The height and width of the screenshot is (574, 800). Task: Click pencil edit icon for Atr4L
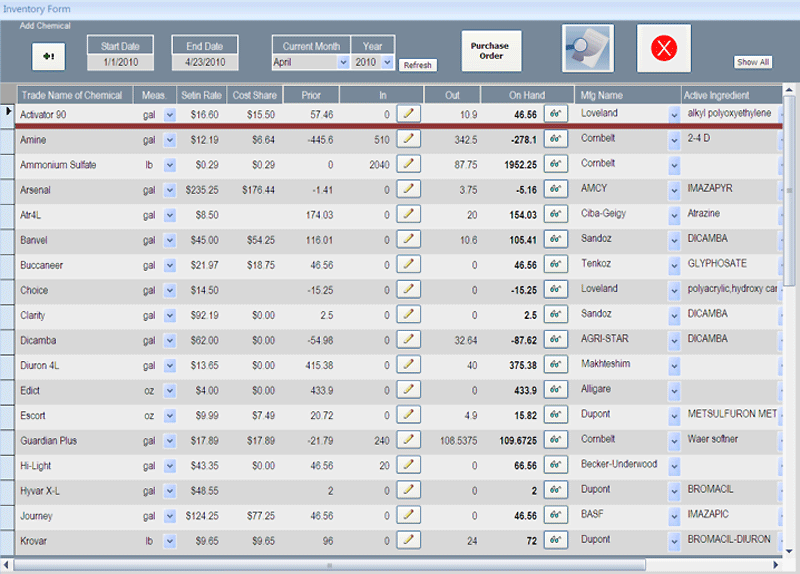(408, 214)
